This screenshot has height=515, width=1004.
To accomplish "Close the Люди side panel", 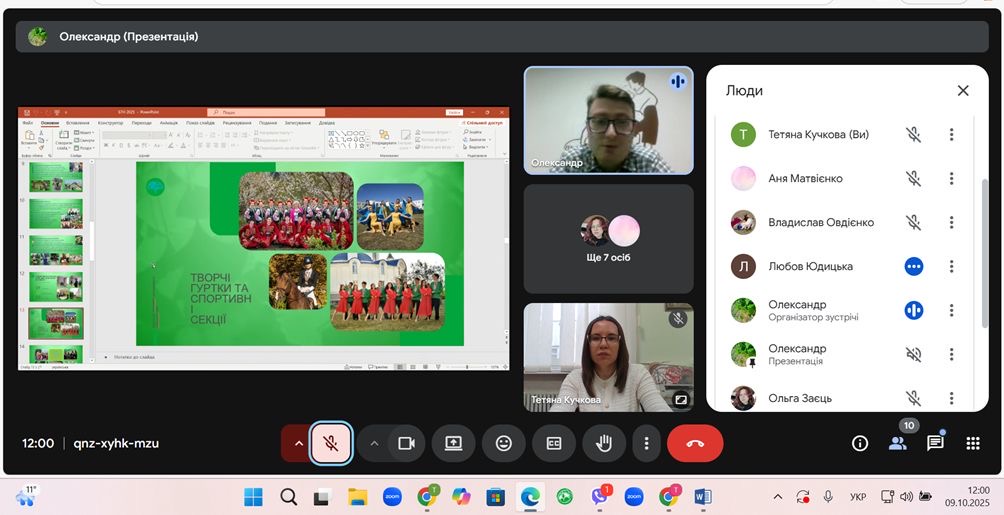I will coord(963,91).
